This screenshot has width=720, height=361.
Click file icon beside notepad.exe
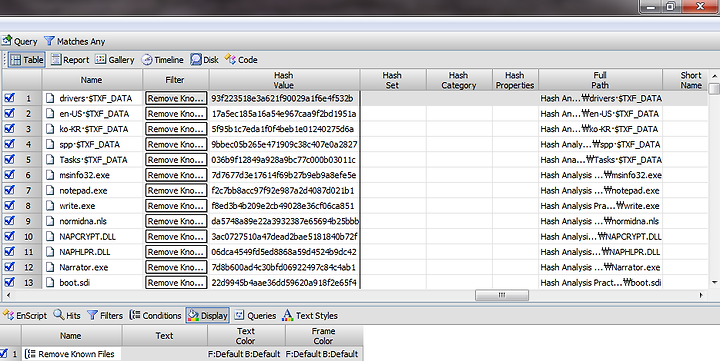click(50, 190)
